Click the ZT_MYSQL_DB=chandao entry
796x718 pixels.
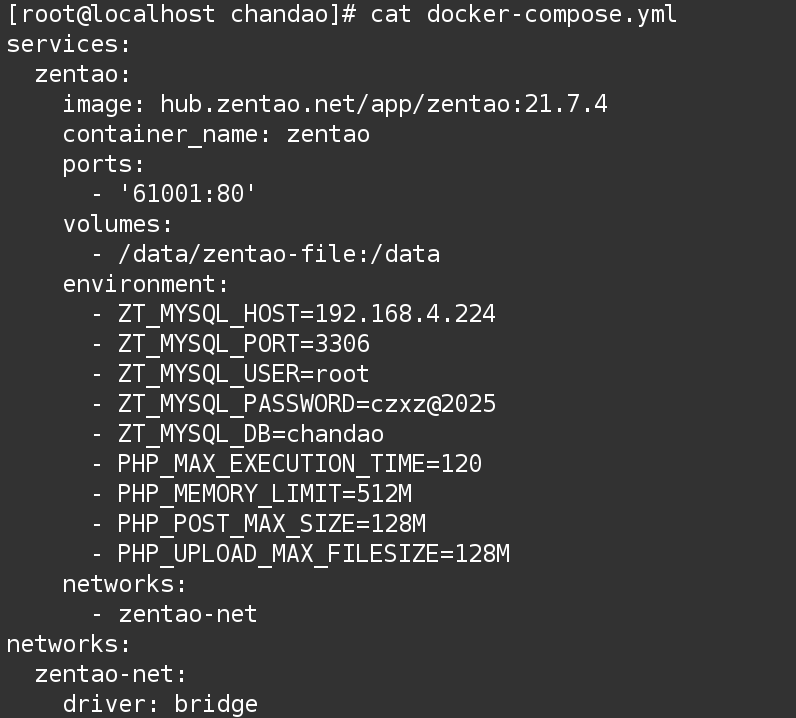(251, 434)
